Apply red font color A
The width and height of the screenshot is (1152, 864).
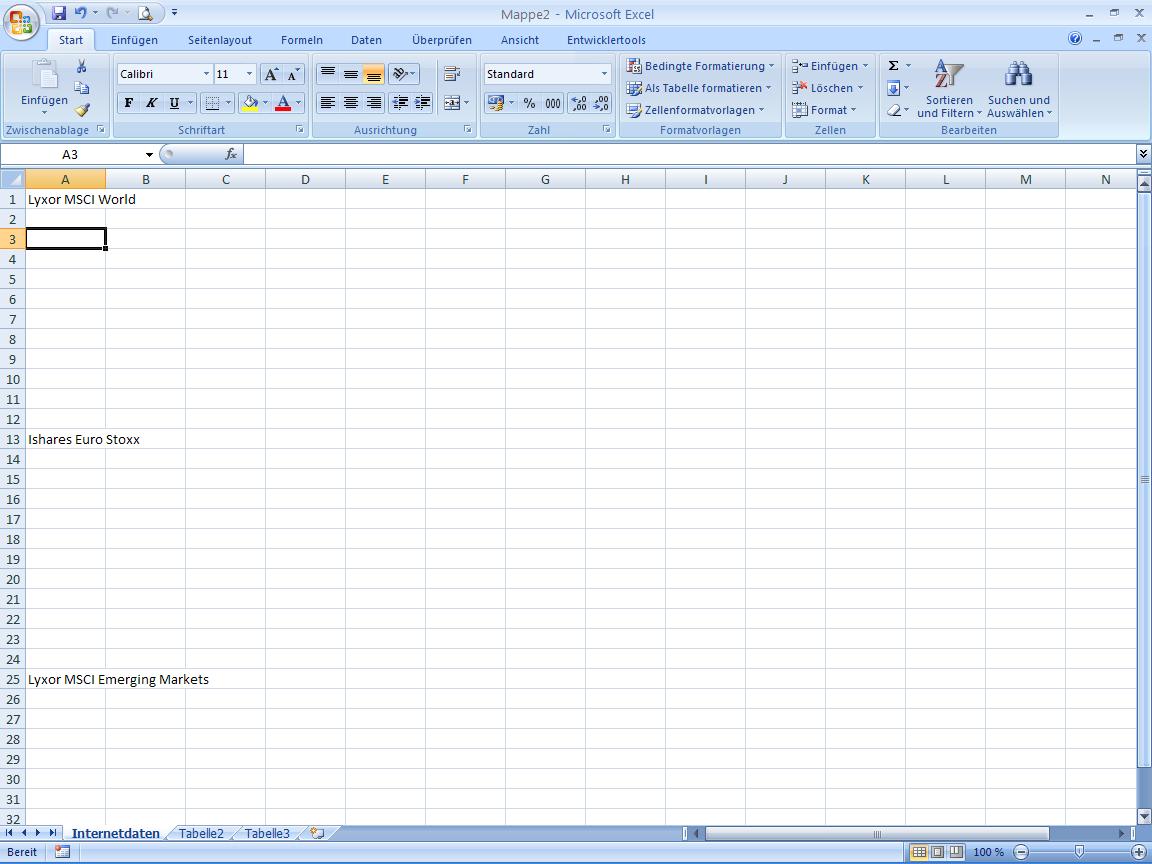[283, 103]
